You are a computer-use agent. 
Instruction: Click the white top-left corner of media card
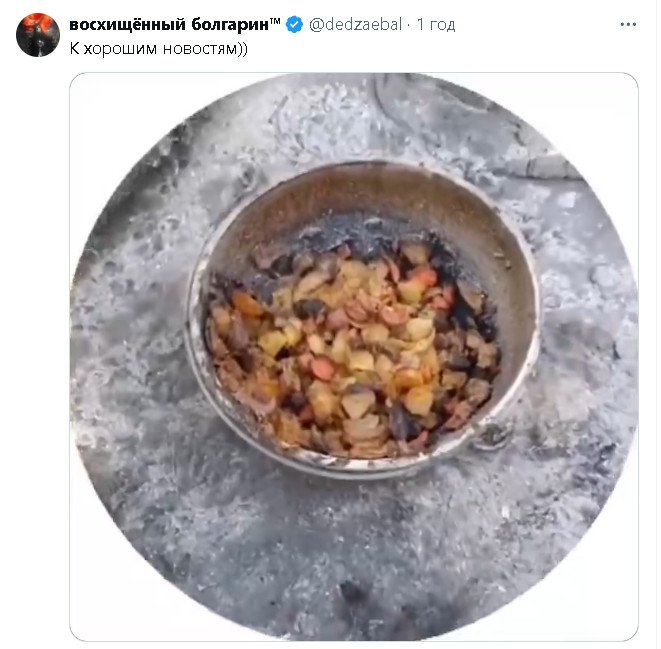click(x=80, y=85)
